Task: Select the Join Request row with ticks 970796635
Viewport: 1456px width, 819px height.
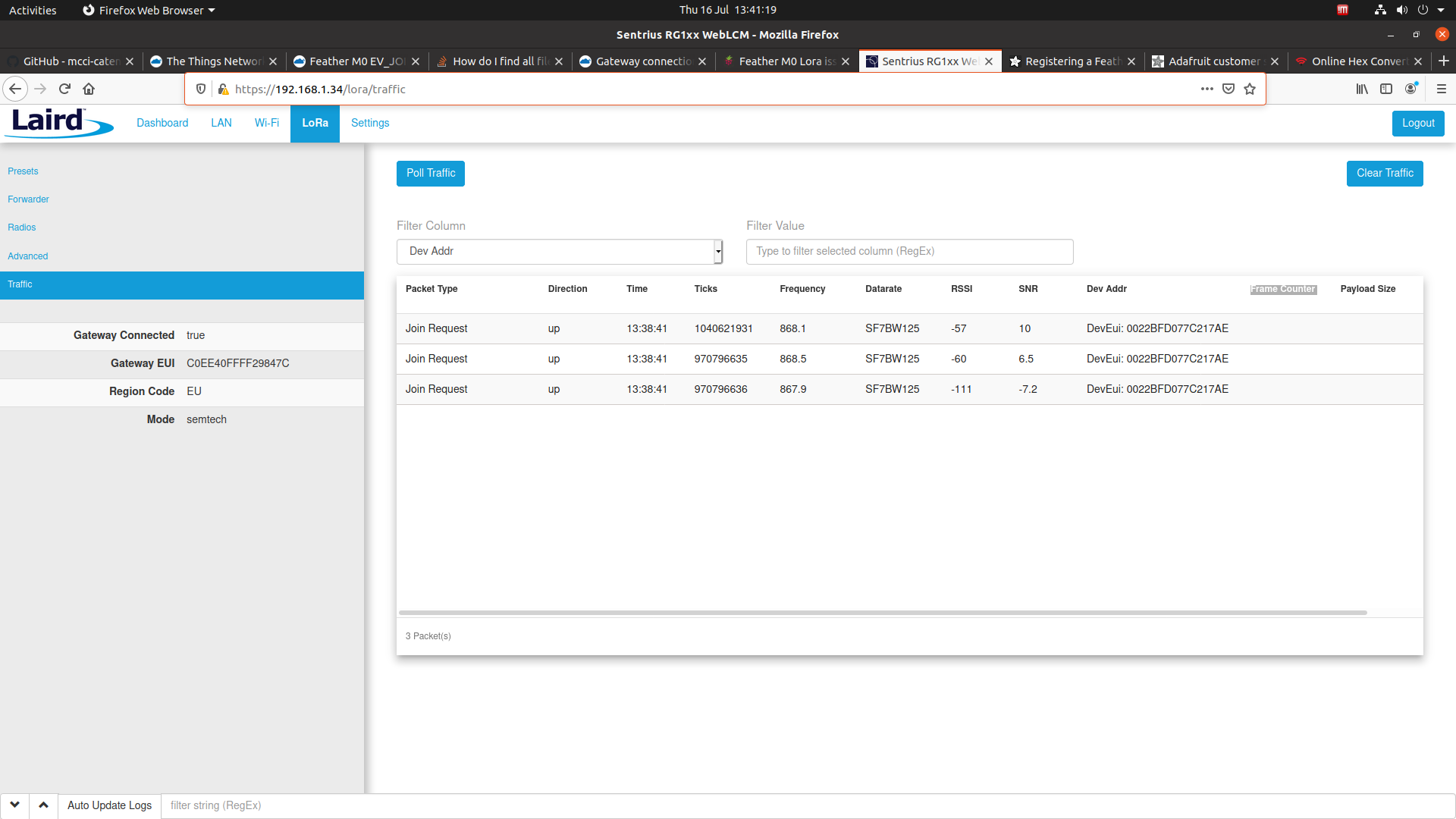Action: 909,359
